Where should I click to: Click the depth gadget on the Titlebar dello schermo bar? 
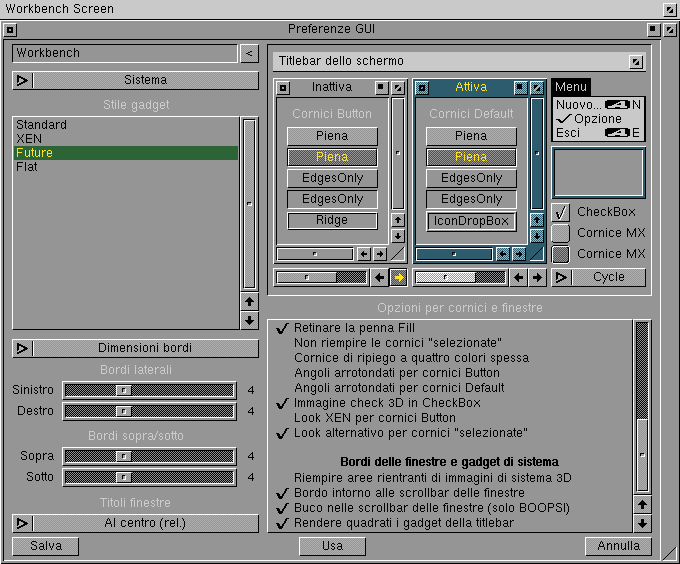[636, 61]
